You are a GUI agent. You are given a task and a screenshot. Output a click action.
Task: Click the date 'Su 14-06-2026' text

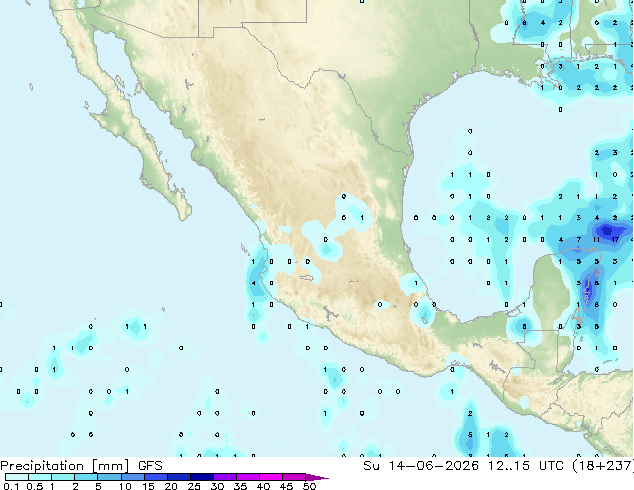coord(421,466)
